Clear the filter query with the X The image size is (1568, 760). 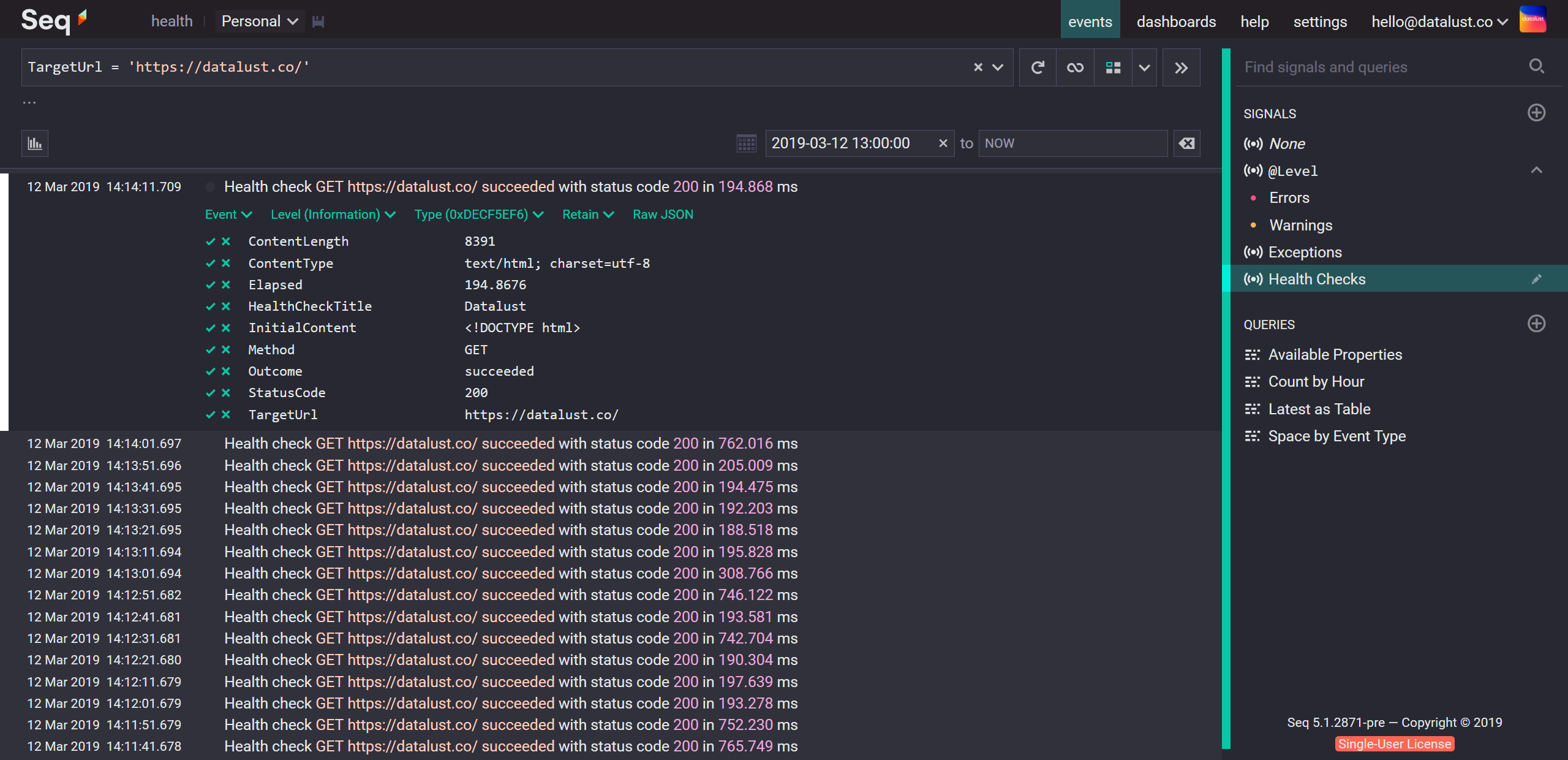(x=978, y=67)
